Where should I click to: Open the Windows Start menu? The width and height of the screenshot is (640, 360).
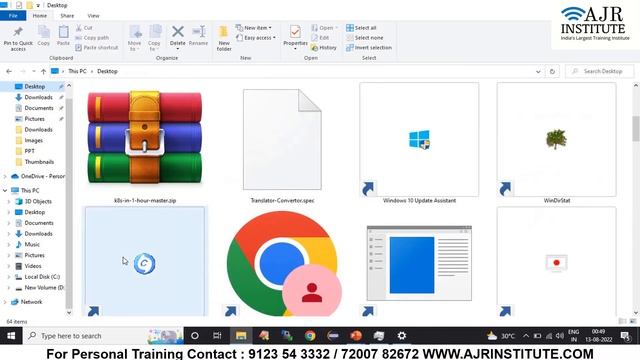[11, 336]
